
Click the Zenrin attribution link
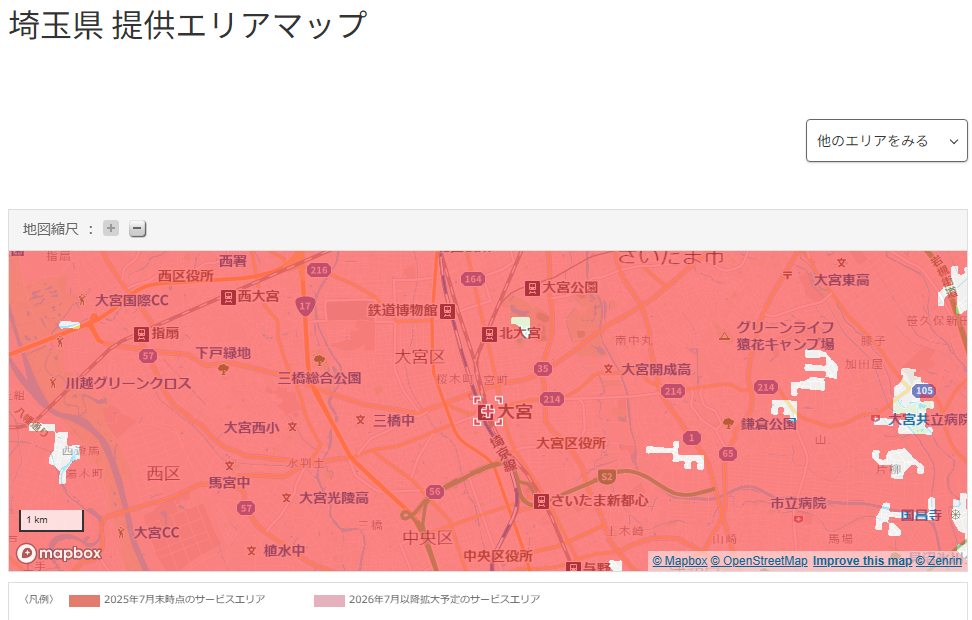coord(939,561)
